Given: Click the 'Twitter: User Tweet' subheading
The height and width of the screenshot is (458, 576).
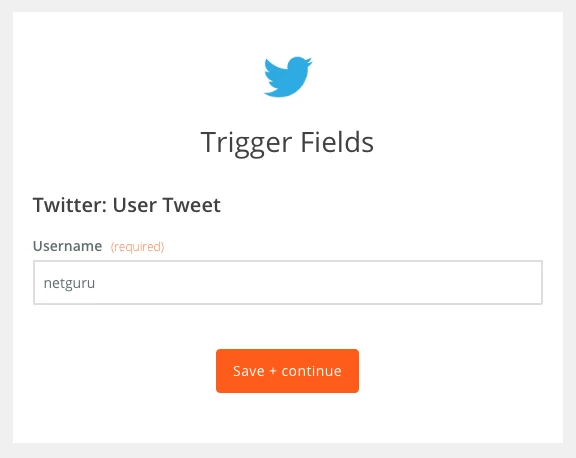Looking at the screenshot, I should tap(127, 205).
